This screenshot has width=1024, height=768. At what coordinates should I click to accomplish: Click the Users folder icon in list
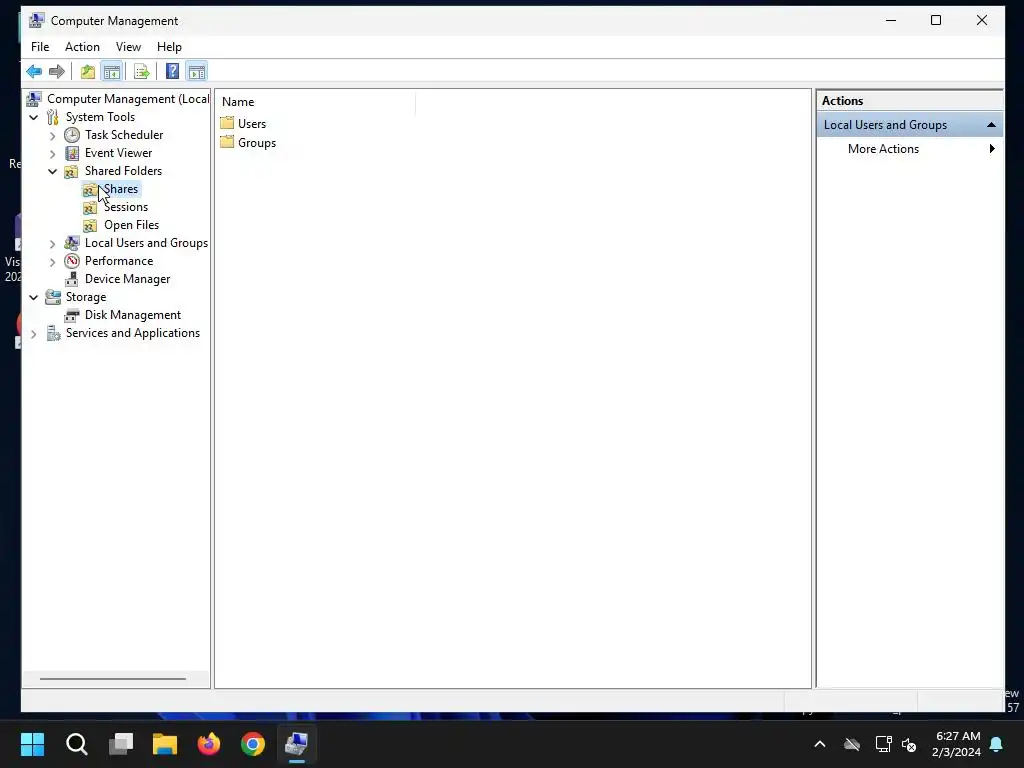[227, 123]
